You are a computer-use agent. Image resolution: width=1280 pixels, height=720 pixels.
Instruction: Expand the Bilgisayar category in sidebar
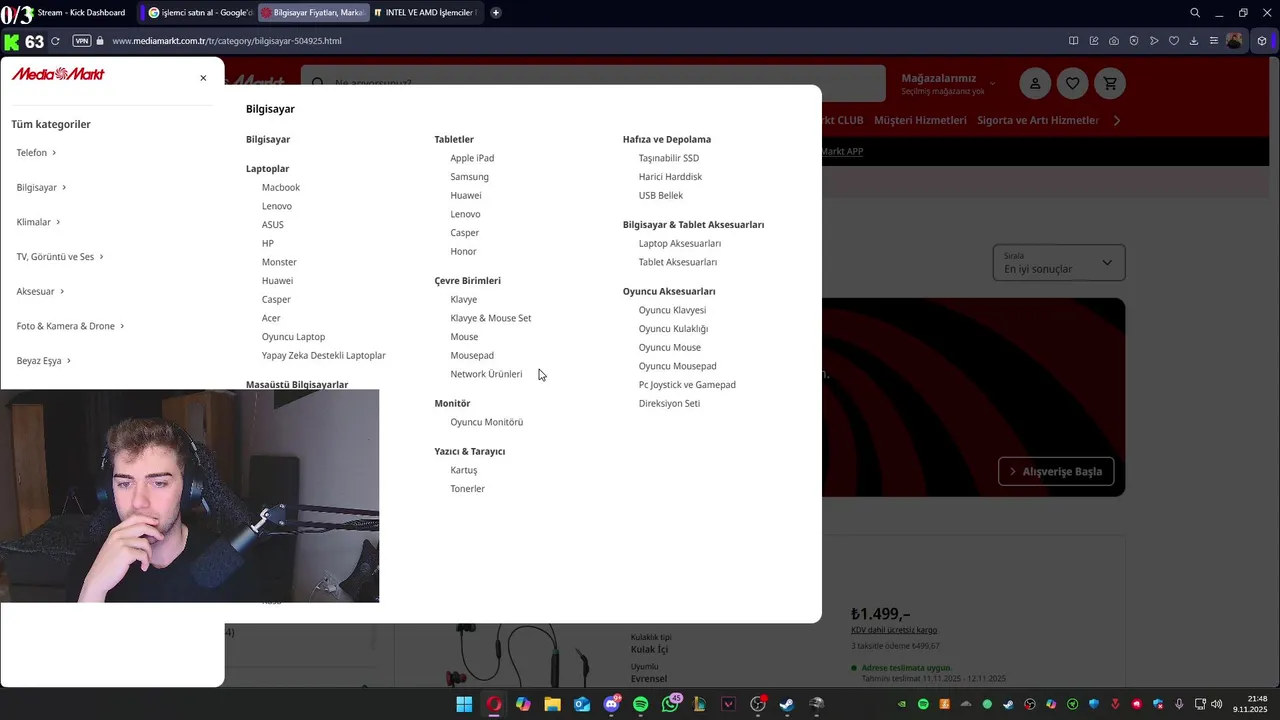tap(41, 188)
